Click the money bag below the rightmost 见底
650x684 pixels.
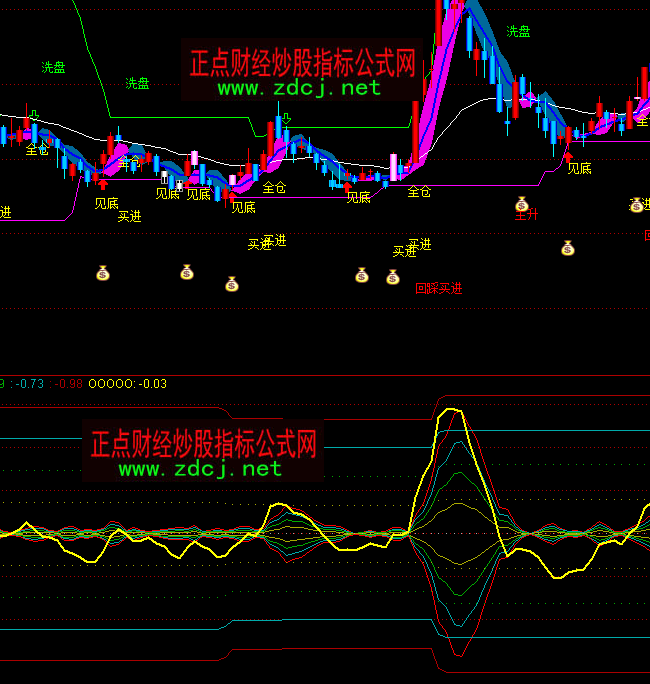(567, 248)
